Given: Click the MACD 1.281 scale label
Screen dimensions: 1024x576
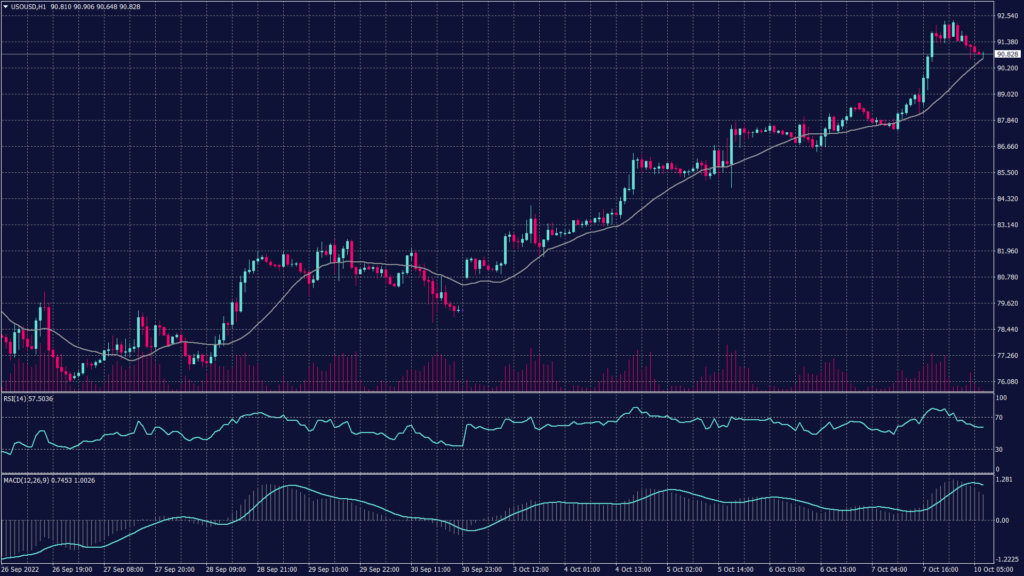Looking at the screenshot, I should tap(1004, 480).
